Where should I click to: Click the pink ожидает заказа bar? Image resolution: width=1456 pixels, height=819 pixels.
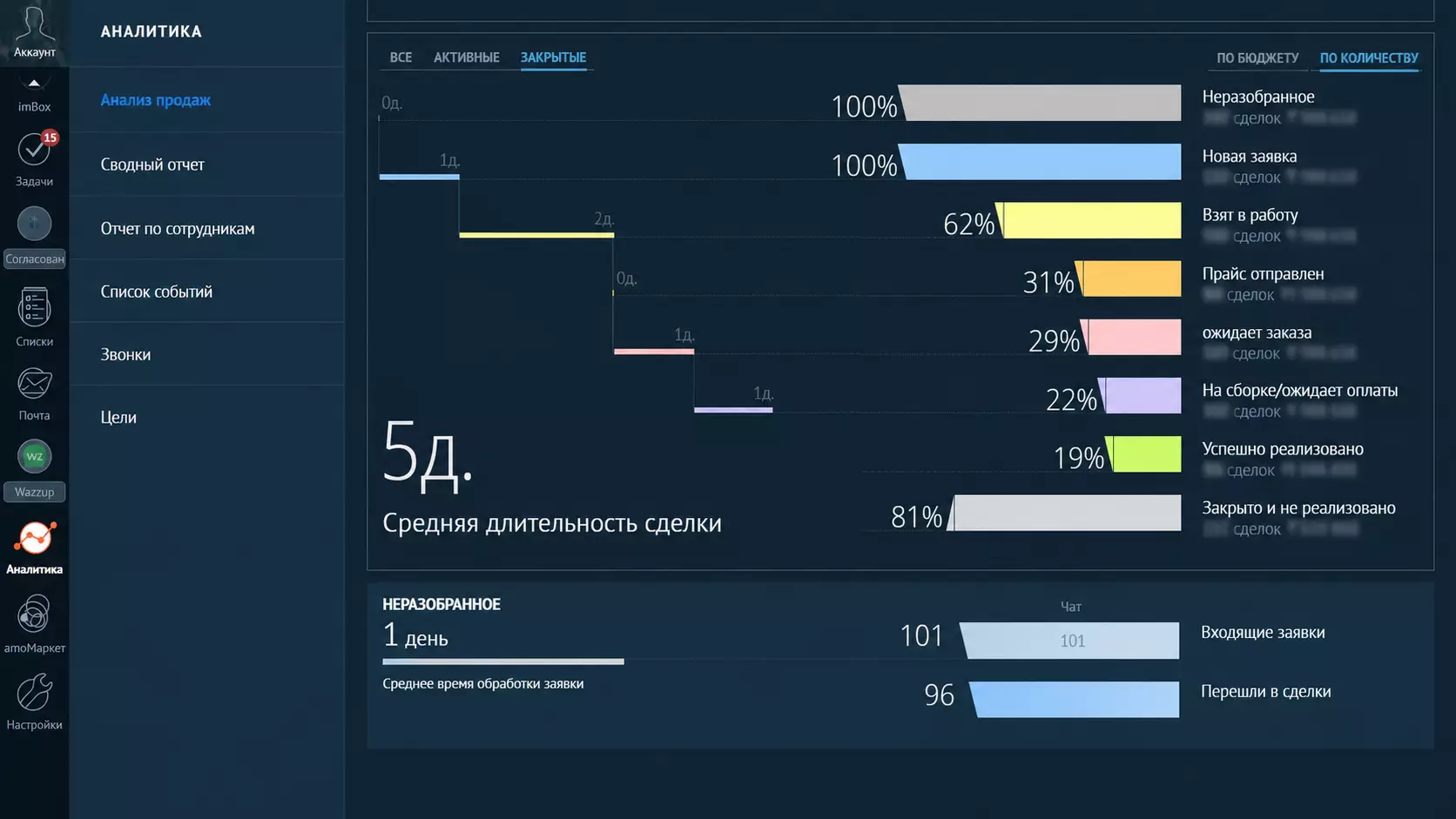tap(1131, 337)
